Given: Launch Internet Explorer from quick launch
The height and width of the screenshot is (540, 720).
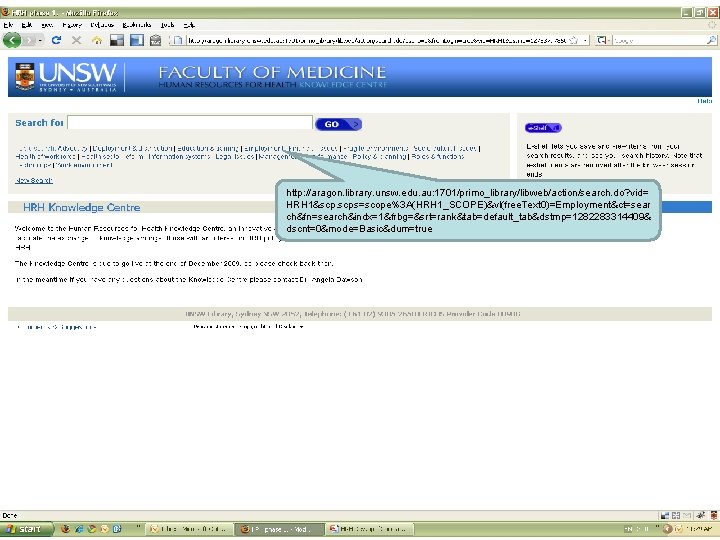Looking at the screenshot, I should click(x=79, y=529).
